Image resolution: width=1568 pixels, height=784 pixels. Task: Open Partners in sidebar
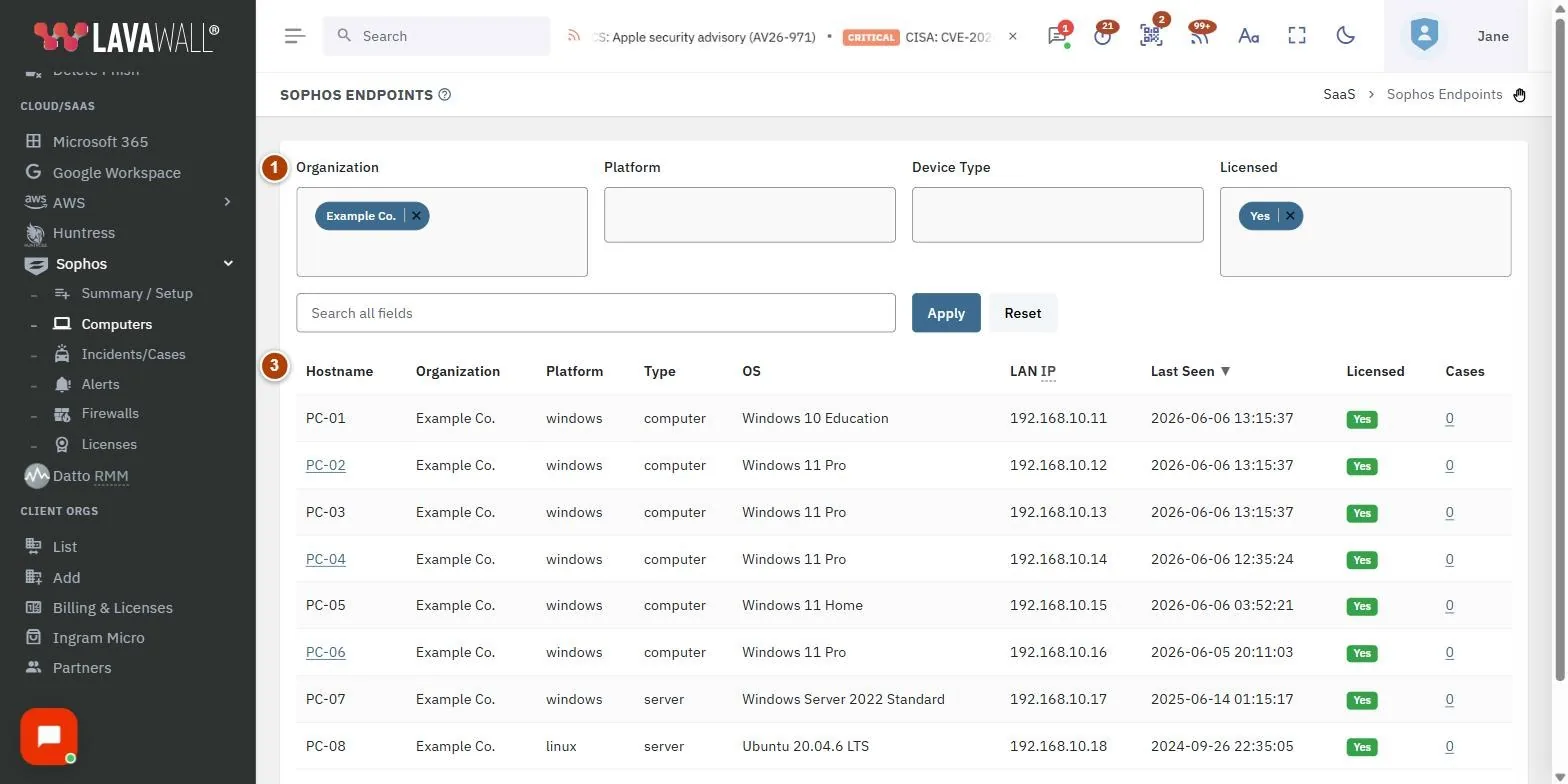81,668
